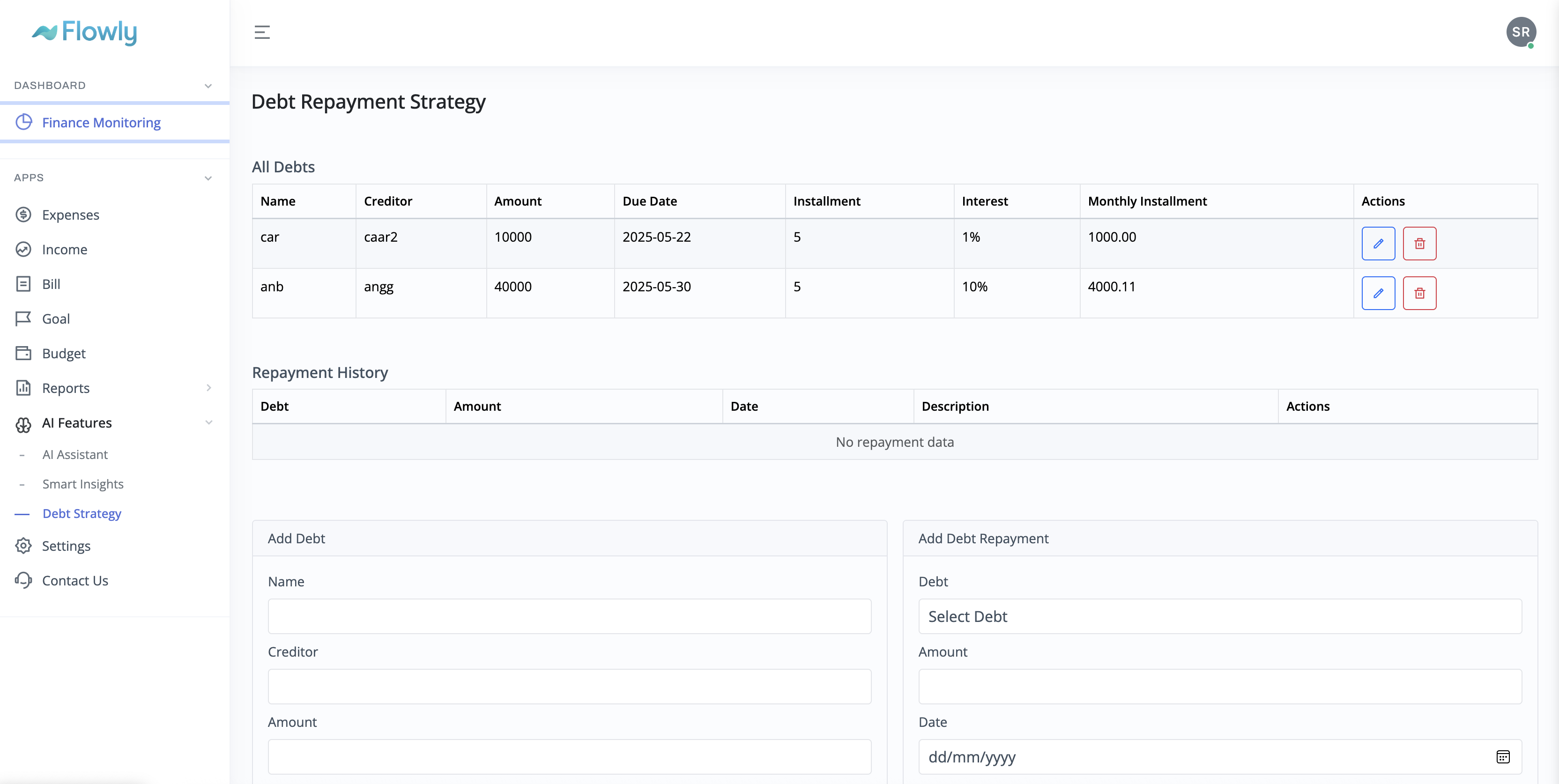Select the Expenses icon in sidebar
The image size is (1559, 784).
pos(23,215)
